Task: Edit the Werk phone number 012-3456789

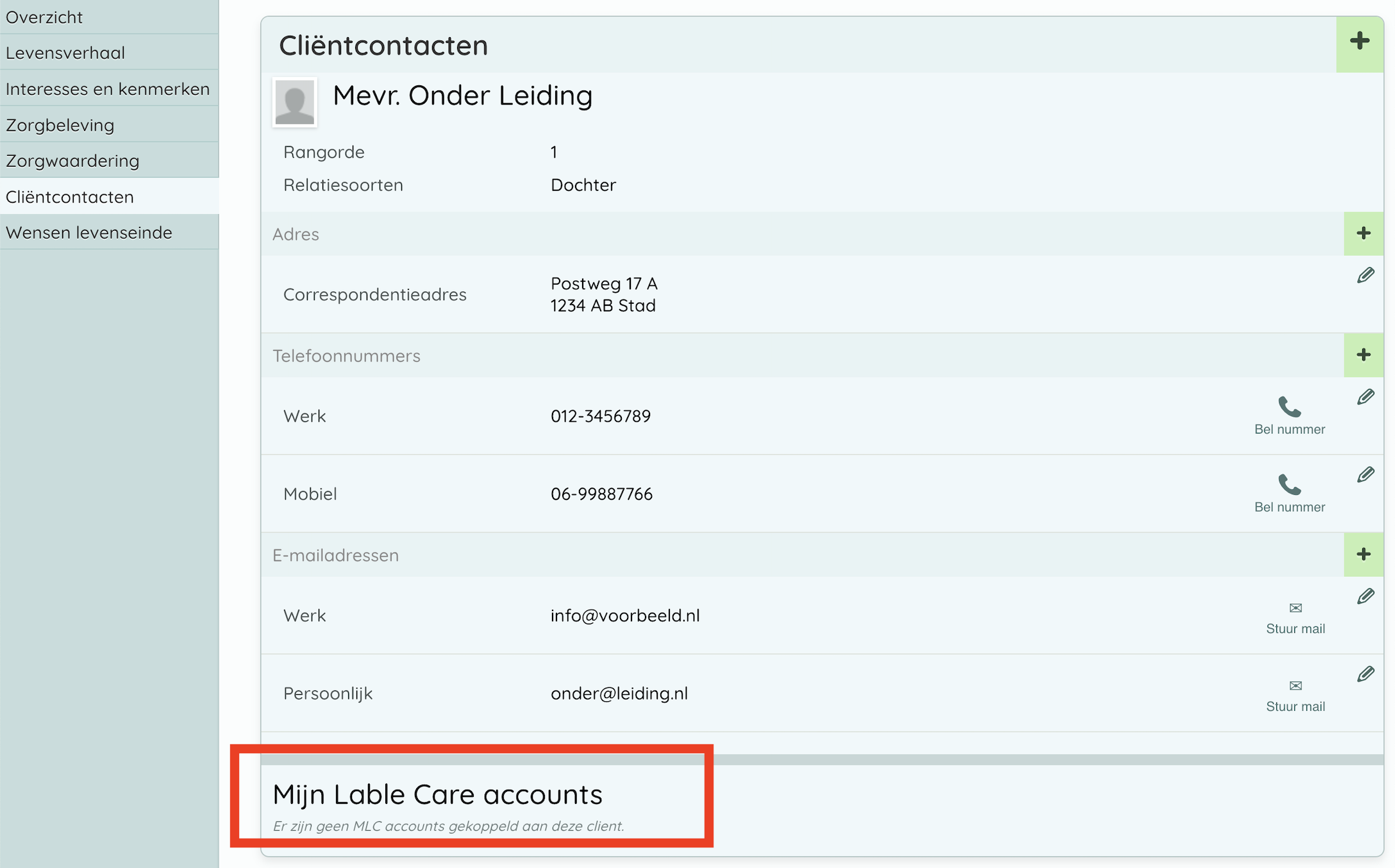Action: tap(1366, 397)
